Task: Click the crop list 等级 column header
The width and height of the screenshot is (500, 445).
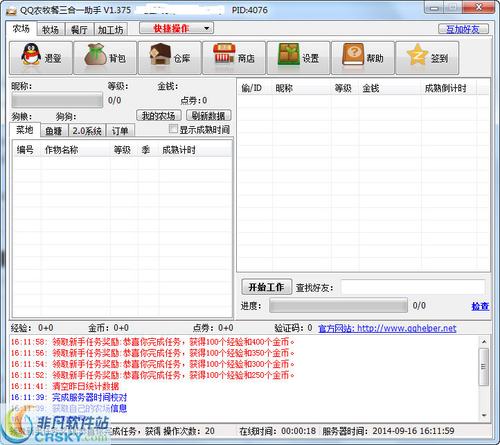Action: 124,150
